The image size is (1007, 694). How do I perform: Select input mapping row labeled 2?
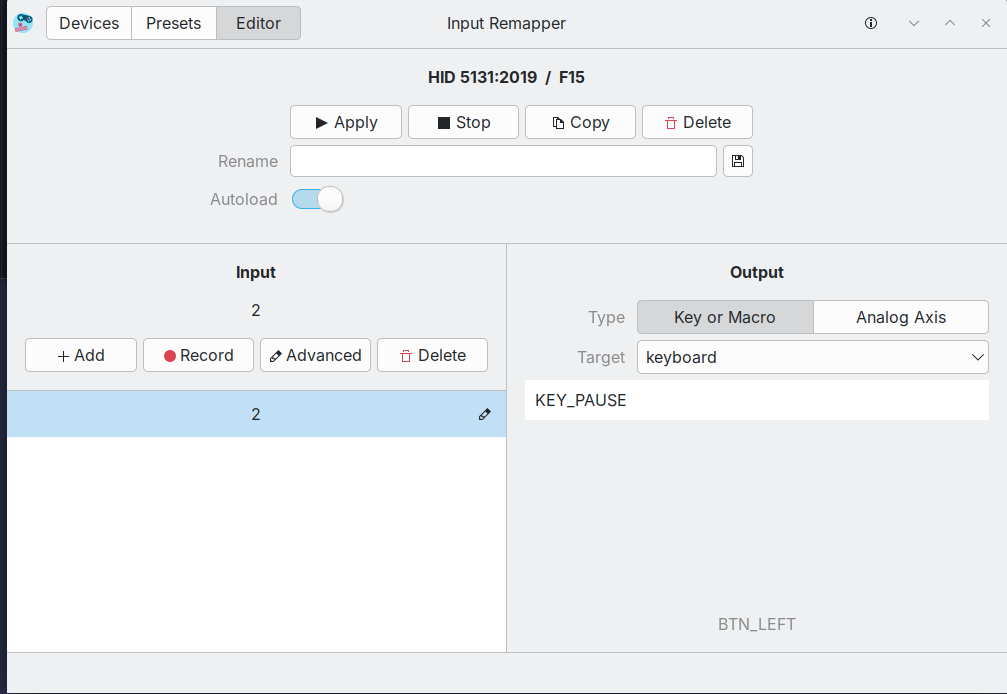coord(255,414)
